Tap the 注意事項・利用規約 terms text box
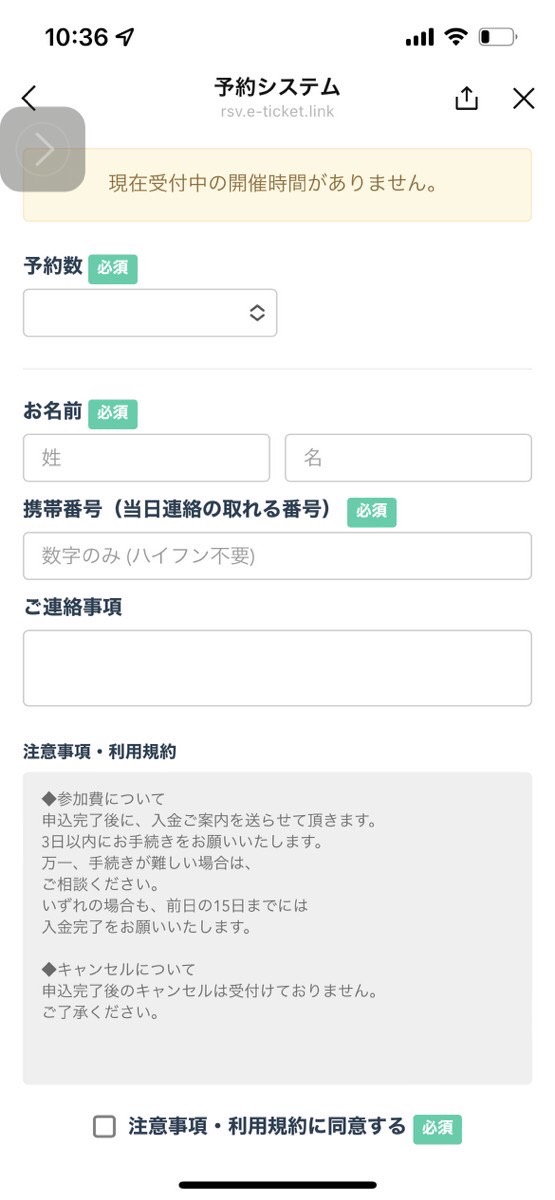The height and width of the screenshot is (1200, 555). click(277, 928)
